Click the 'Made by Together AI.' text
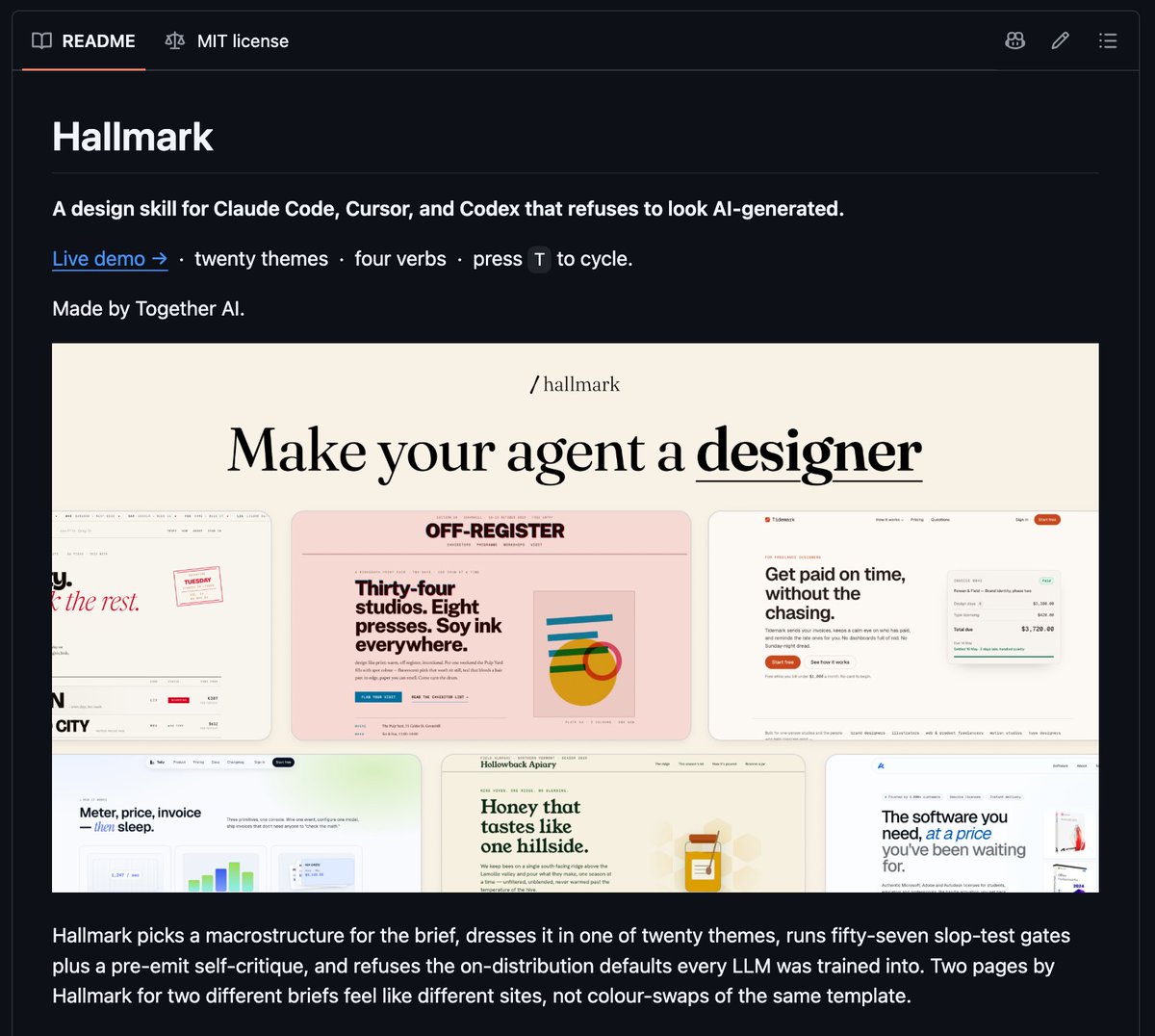This screenshot has height=1036, width=1155. [148, 309]
